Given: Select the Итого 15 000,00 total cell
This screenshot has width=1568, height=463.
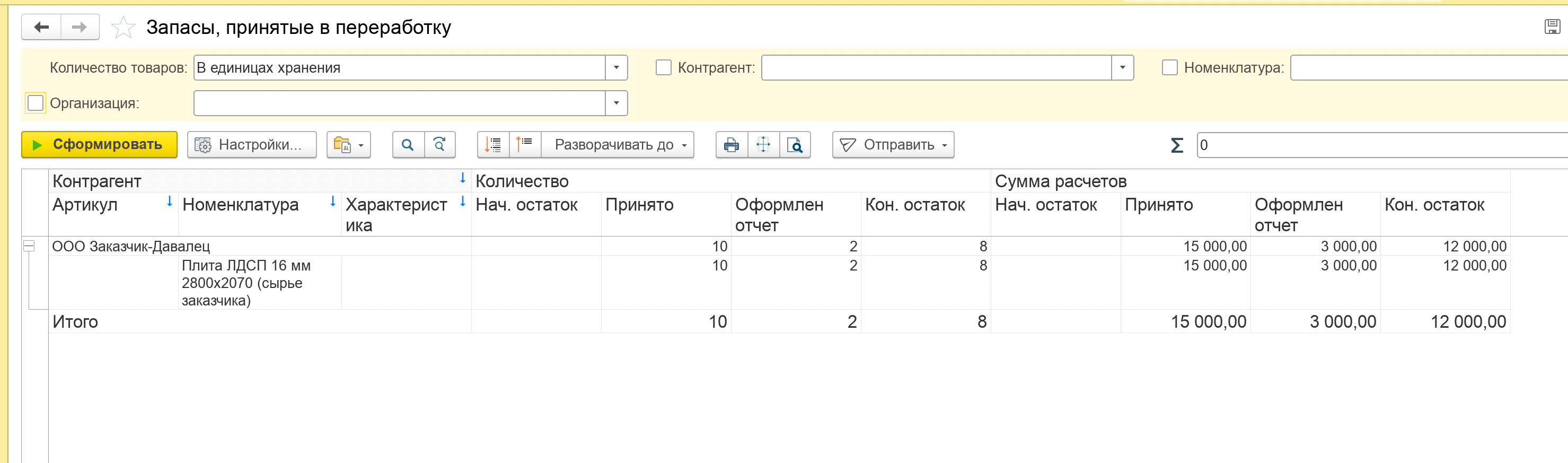Looking at the screenshot, I should (1185, 322).
